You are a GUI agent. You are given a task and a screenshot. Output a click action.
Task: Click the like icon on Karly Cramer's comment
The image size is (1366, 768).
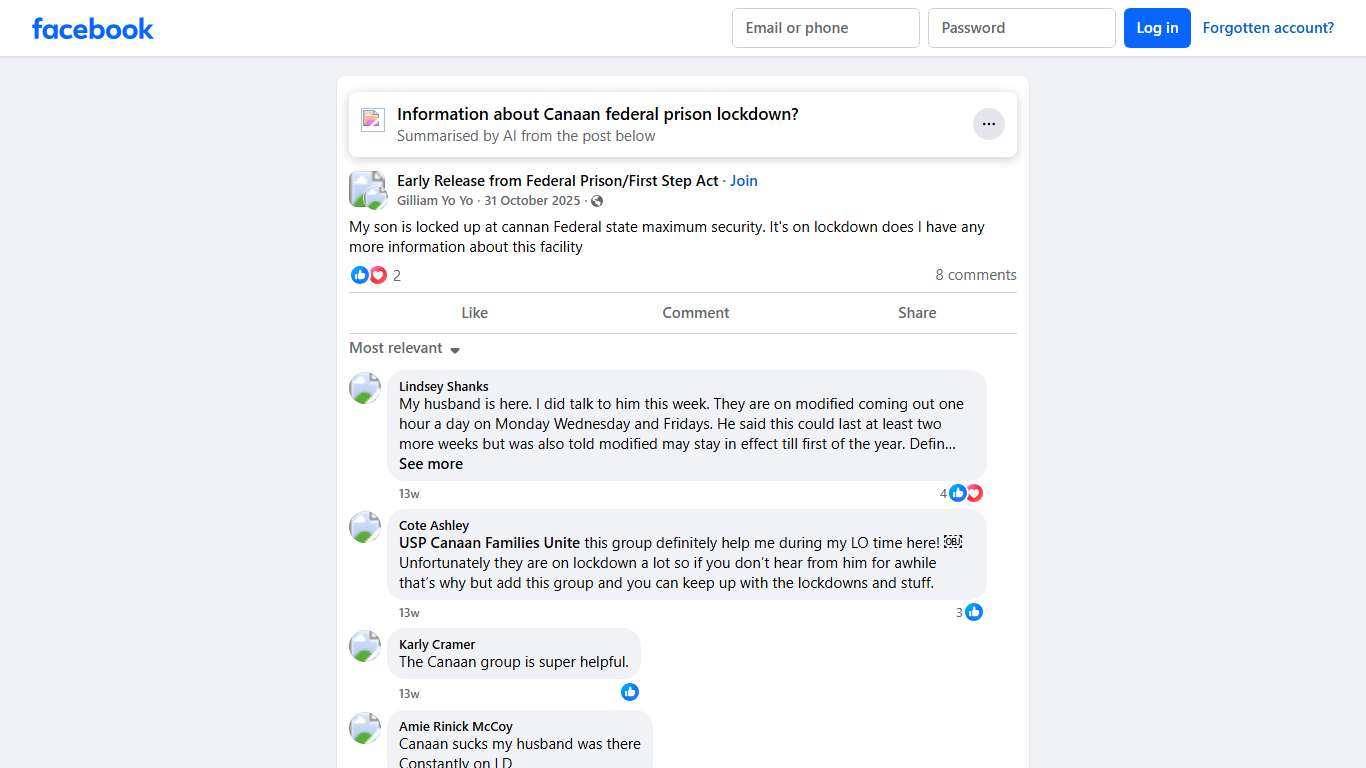pyautogui.click(x=630, y=692)
